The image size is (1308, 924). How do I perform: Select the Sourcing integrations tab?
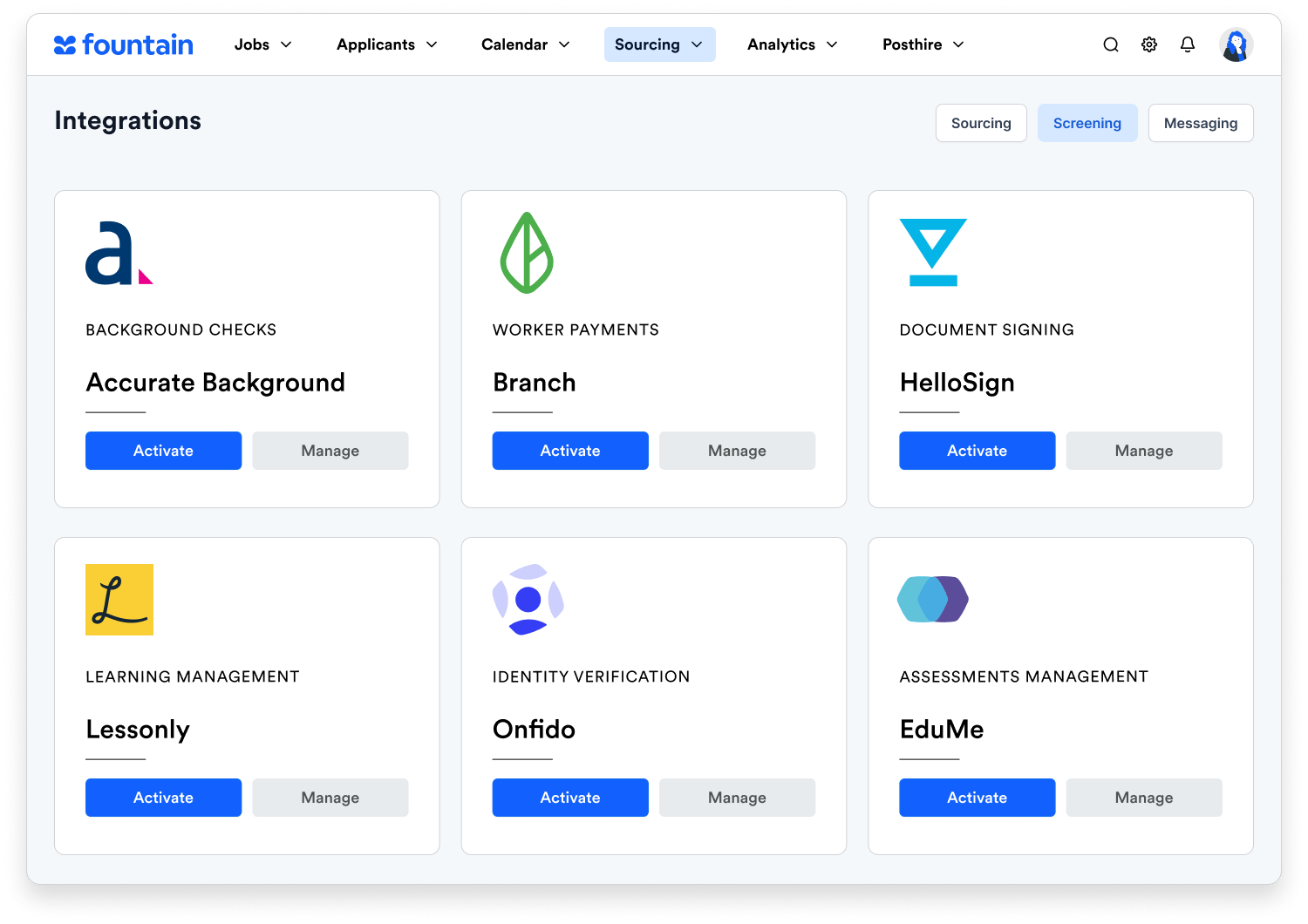point(981,123)
